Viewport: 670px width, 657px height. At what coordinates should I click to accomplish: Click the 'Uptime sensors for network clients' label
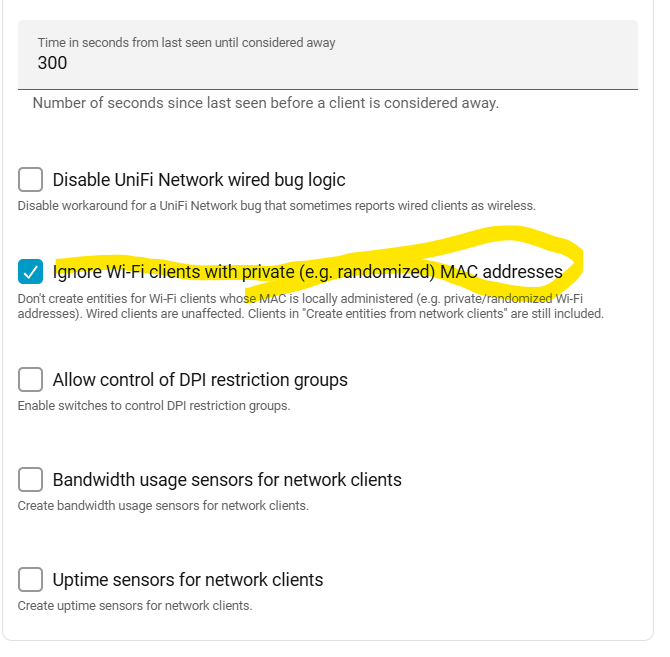tap(188, 580)
